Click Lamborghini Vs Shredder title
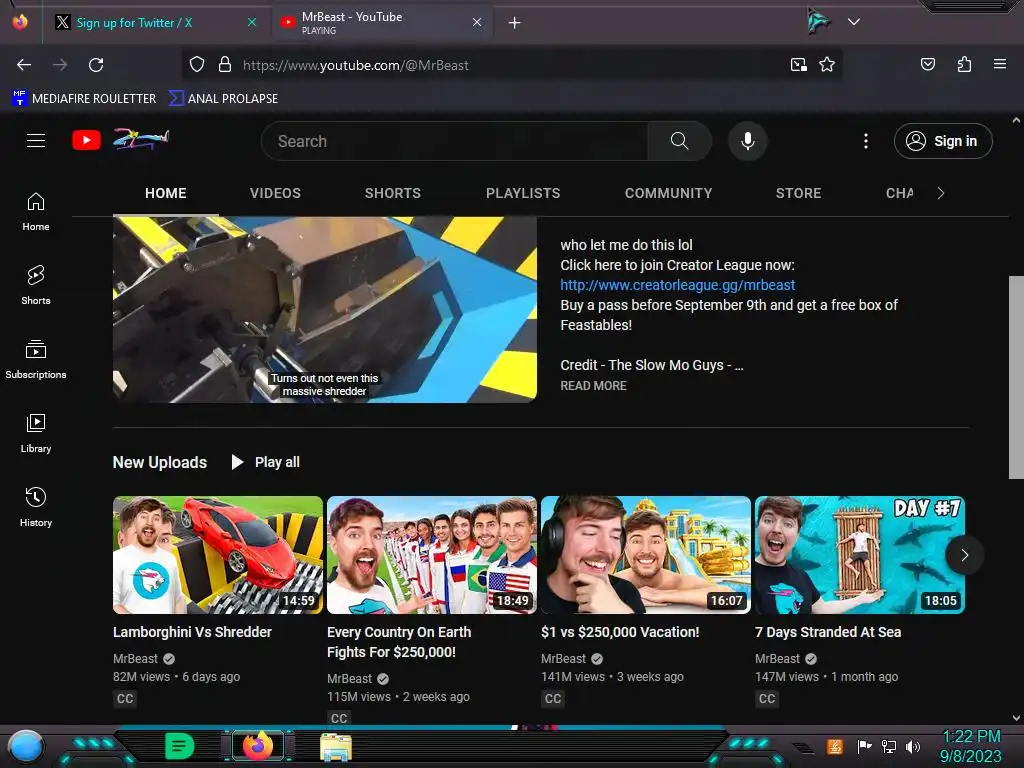The height and width of the screenshot is (768, 1024). pyautogui.click(x=192, y=632)
